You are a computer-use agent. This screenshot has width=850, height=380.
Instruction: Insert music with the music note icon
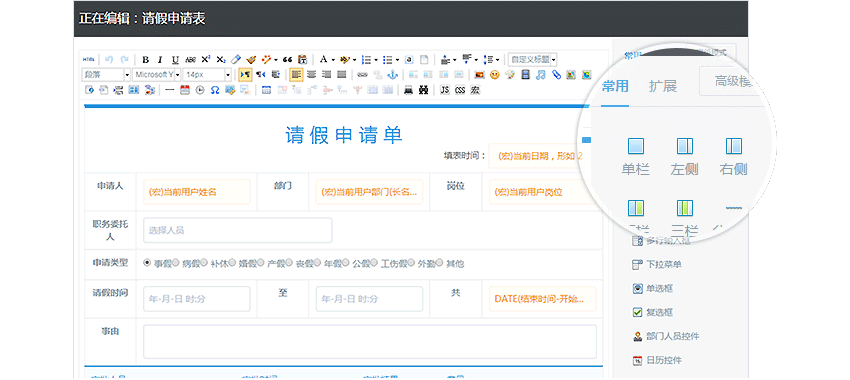(540, 75)
